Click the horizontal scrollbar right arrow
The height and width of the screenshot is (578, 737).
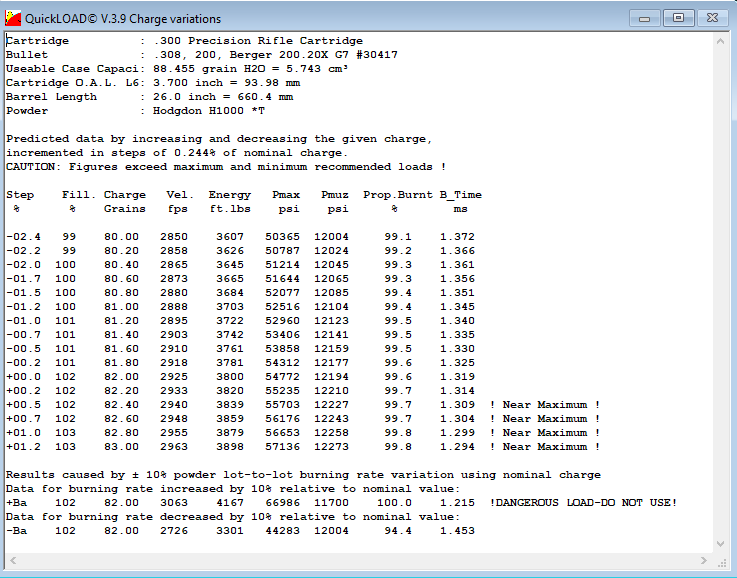tap(706, 561)
